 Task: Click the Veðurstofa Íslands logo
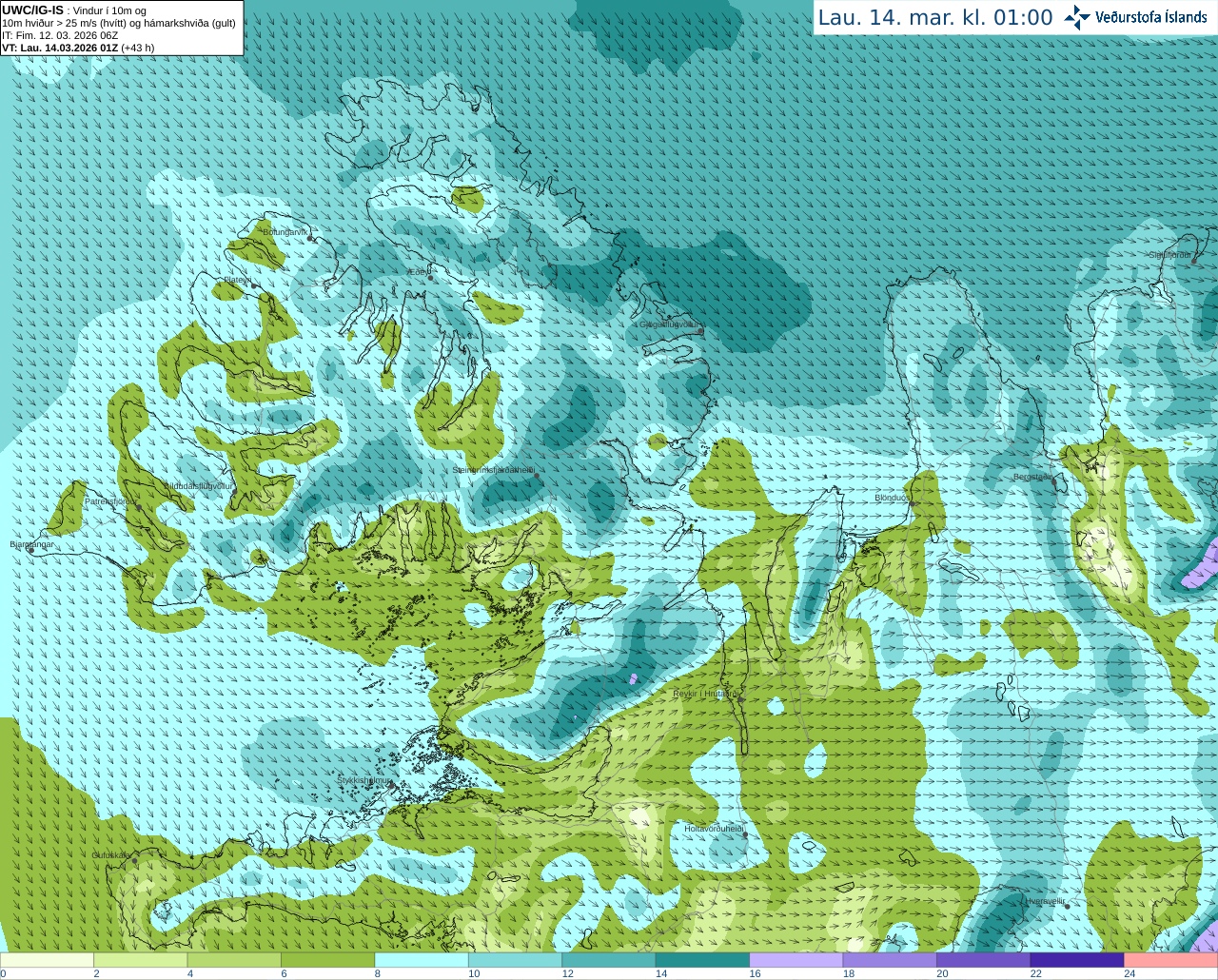[1135, 17]
